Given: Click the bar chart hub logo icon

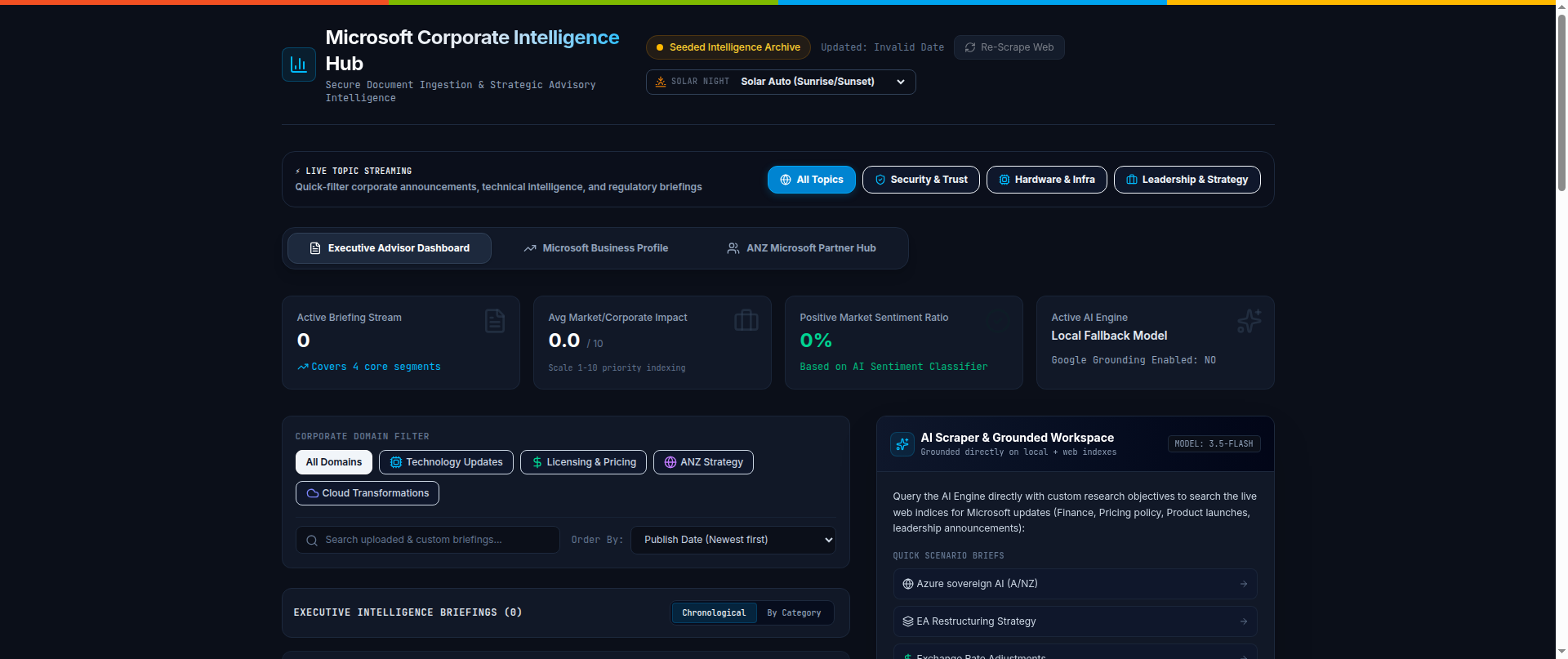Looking at the screenshot, I should [x=299, y=65].
